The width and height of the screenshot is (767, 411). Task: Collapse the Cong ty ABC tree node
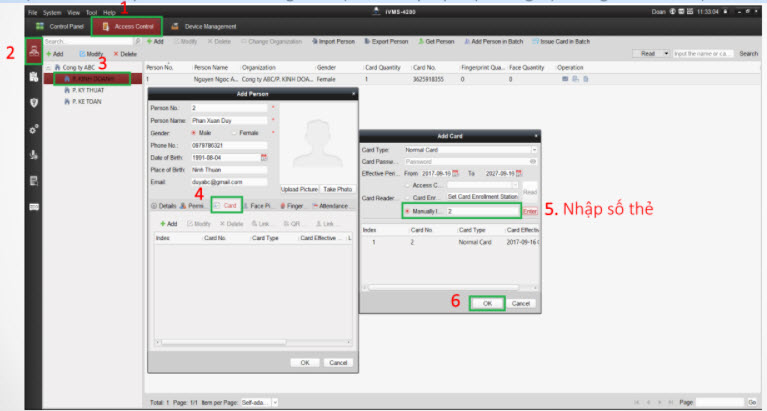tap(49, 66)
